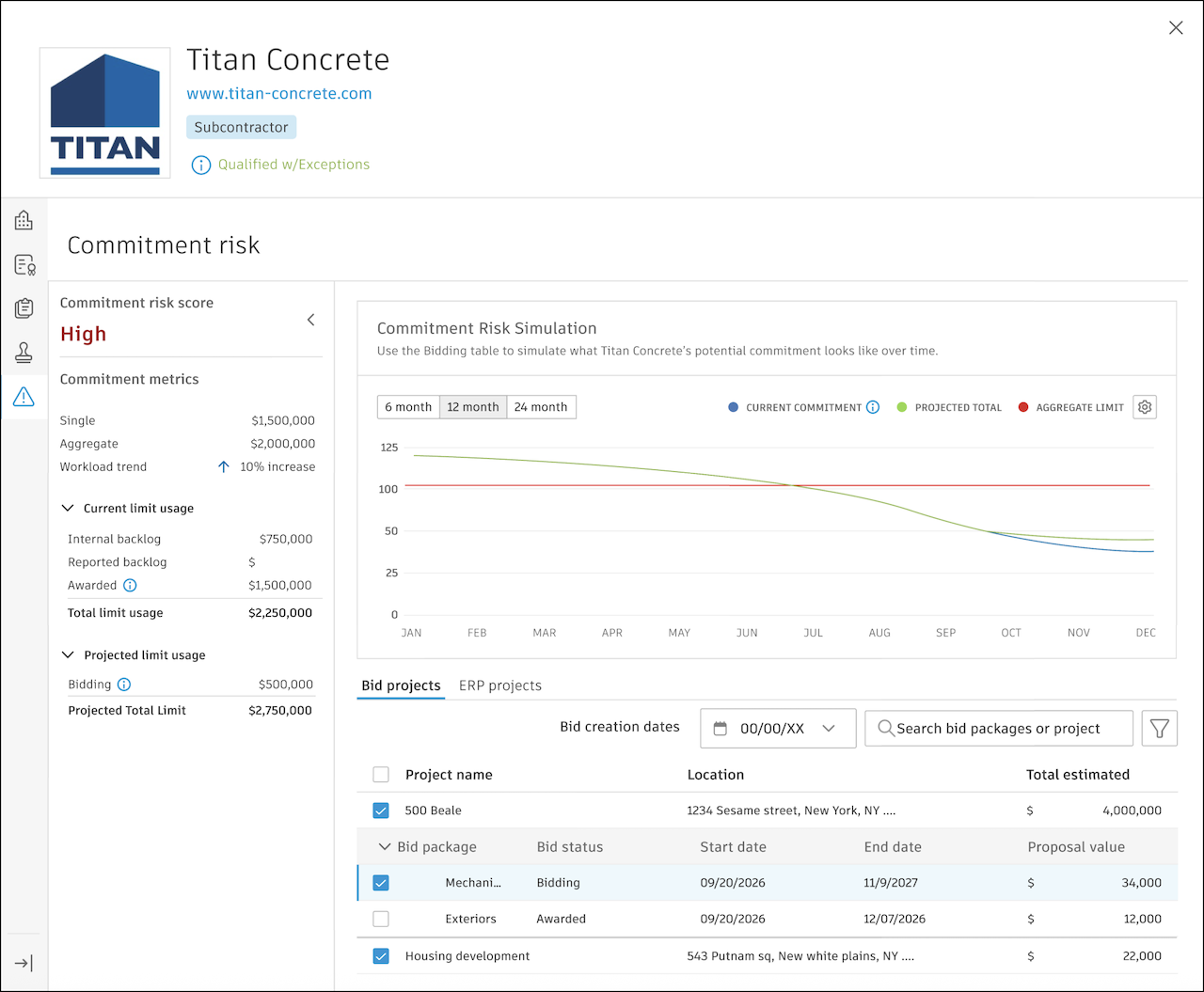This screenshot has width=1204, height=992.
Task: Select the 12 month range
Action: coord(473,407)
